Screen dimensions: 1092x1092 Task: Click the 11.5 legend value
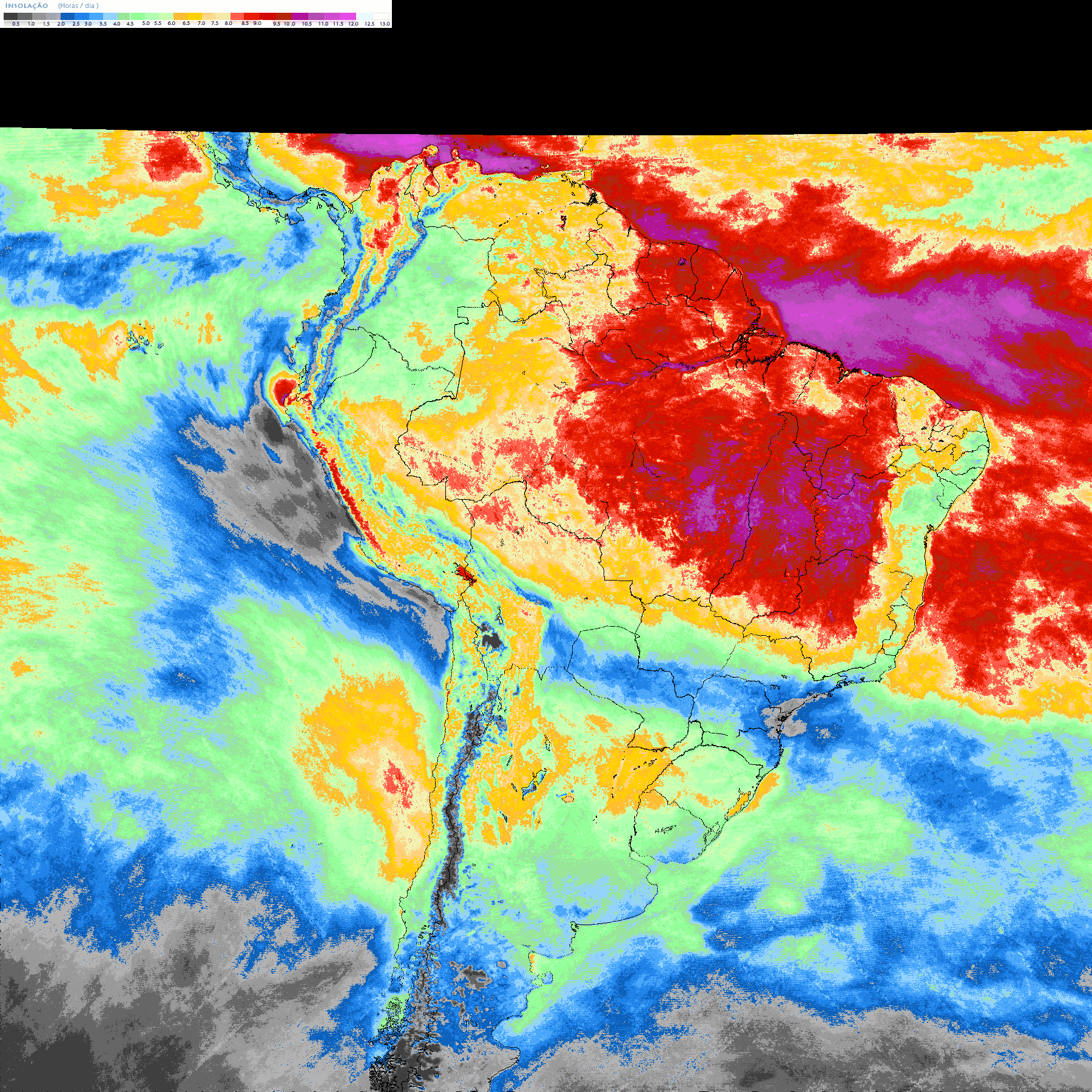pyautogui.click(x=338, y=24)
